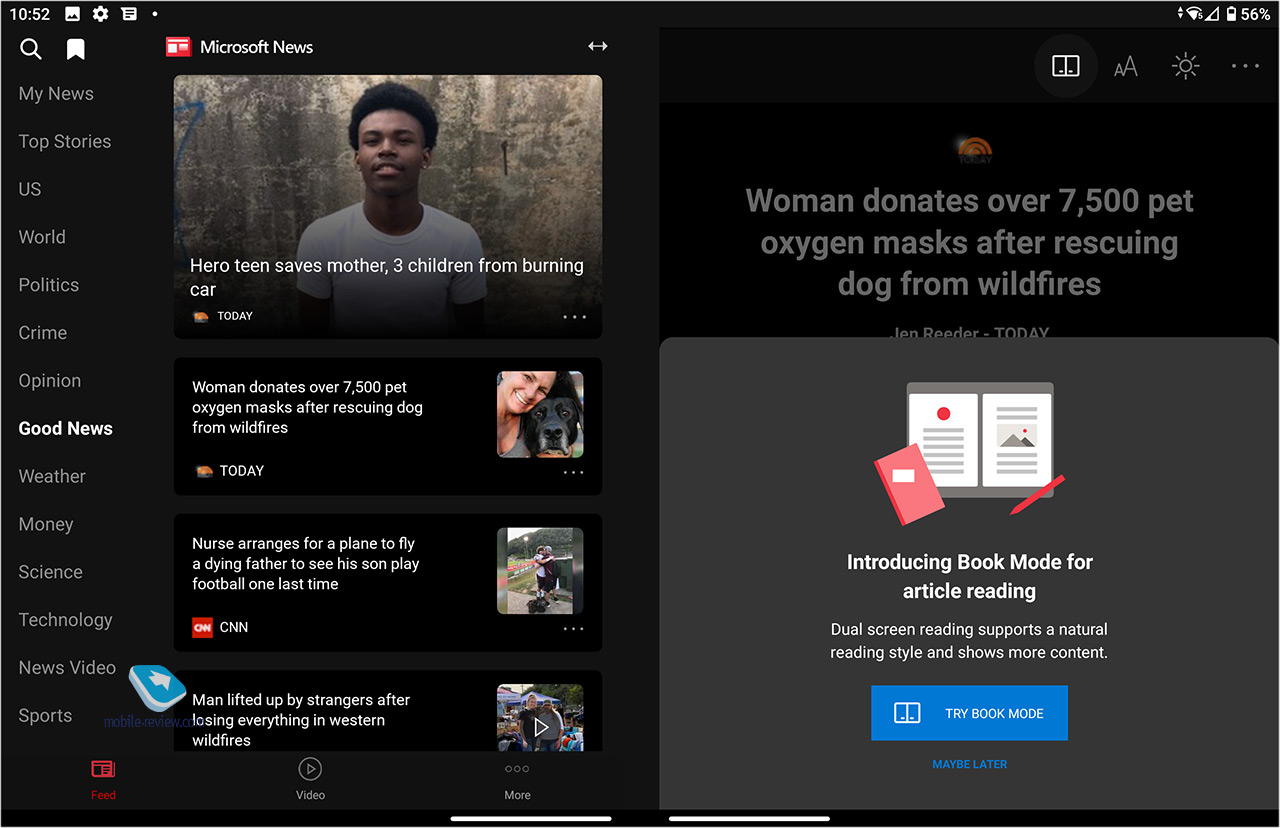The height and width of the screenshot is (828, 1280).
Task: Open options dots on Hero teen card
Action: (x=574, y=317)
